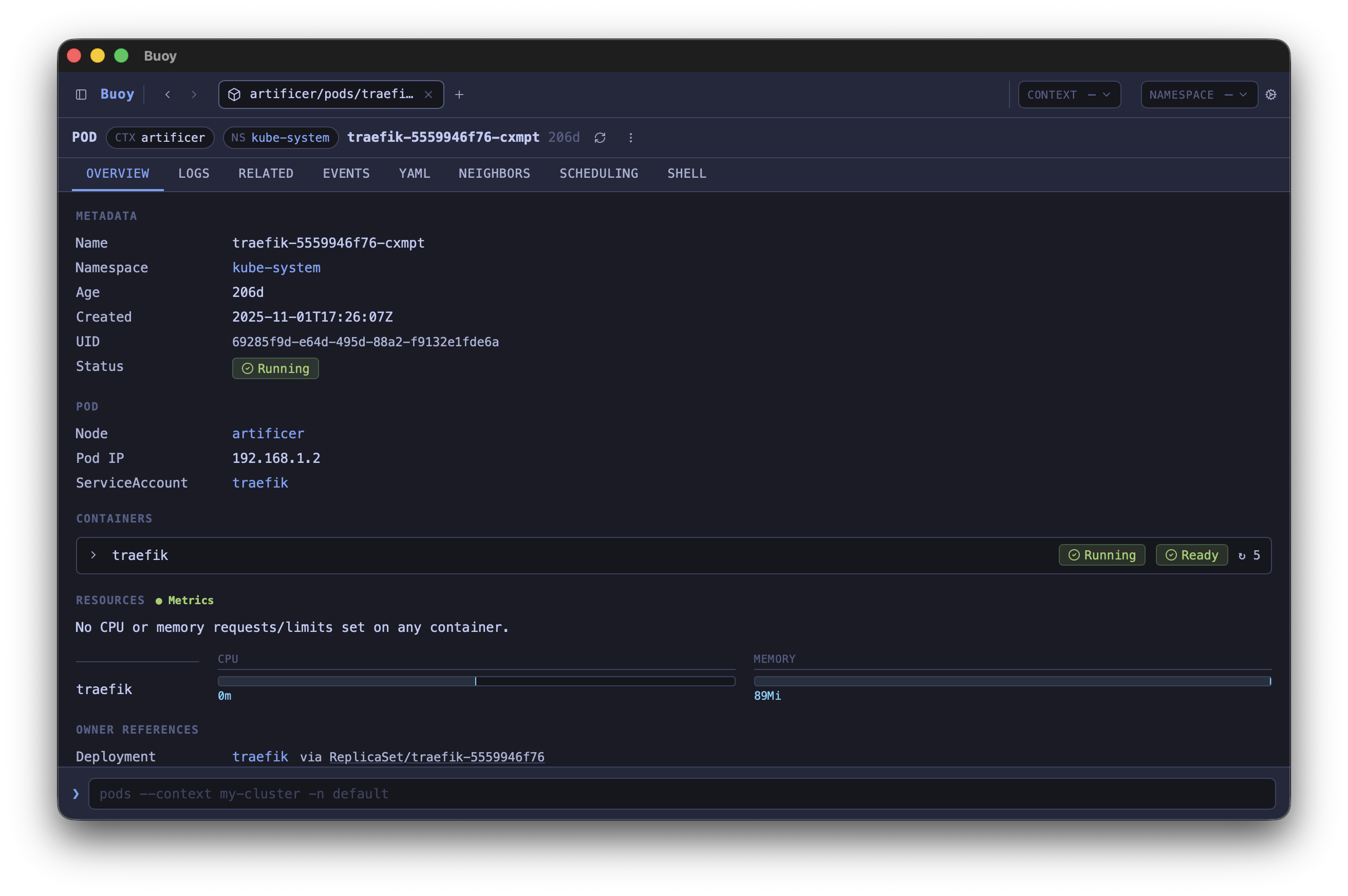This screenshot has width=1348, height=896.
Task: Open the traefik Deployment owner link
Action: (x=260, y=757)
